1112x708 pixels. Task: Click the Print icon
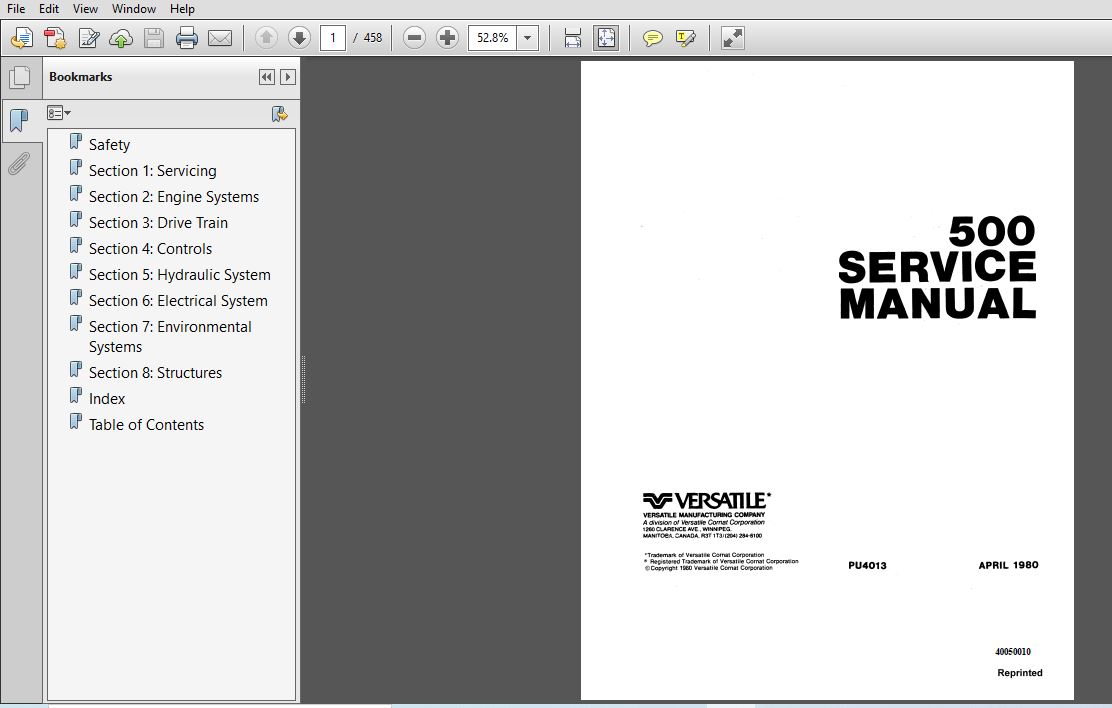coord(187,38)
